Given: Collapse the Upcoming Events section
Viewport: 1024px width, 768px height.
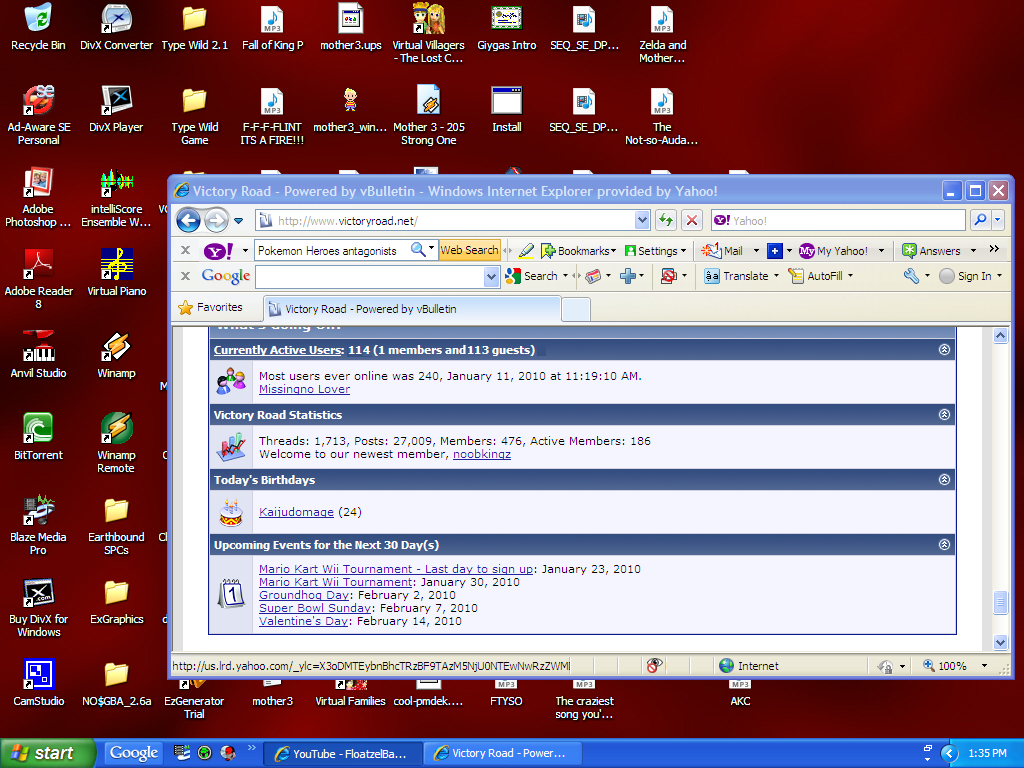Looking at the screenshot, I should [944, 545].
